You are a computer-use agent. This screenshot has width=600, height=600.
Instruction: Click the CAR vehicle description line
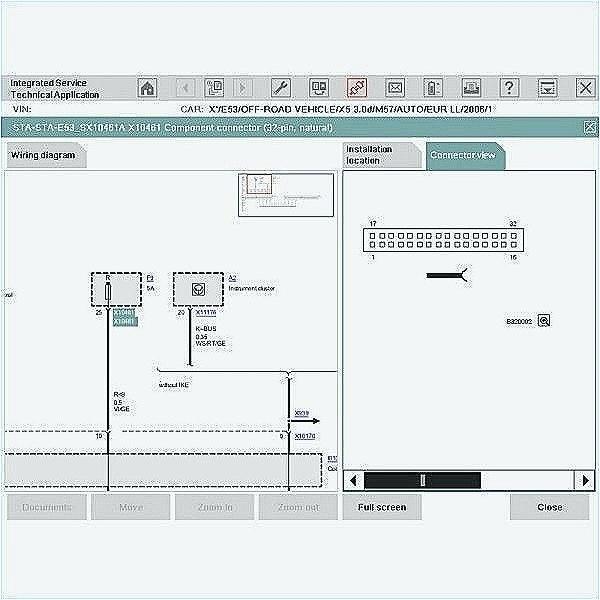[336, 109]
